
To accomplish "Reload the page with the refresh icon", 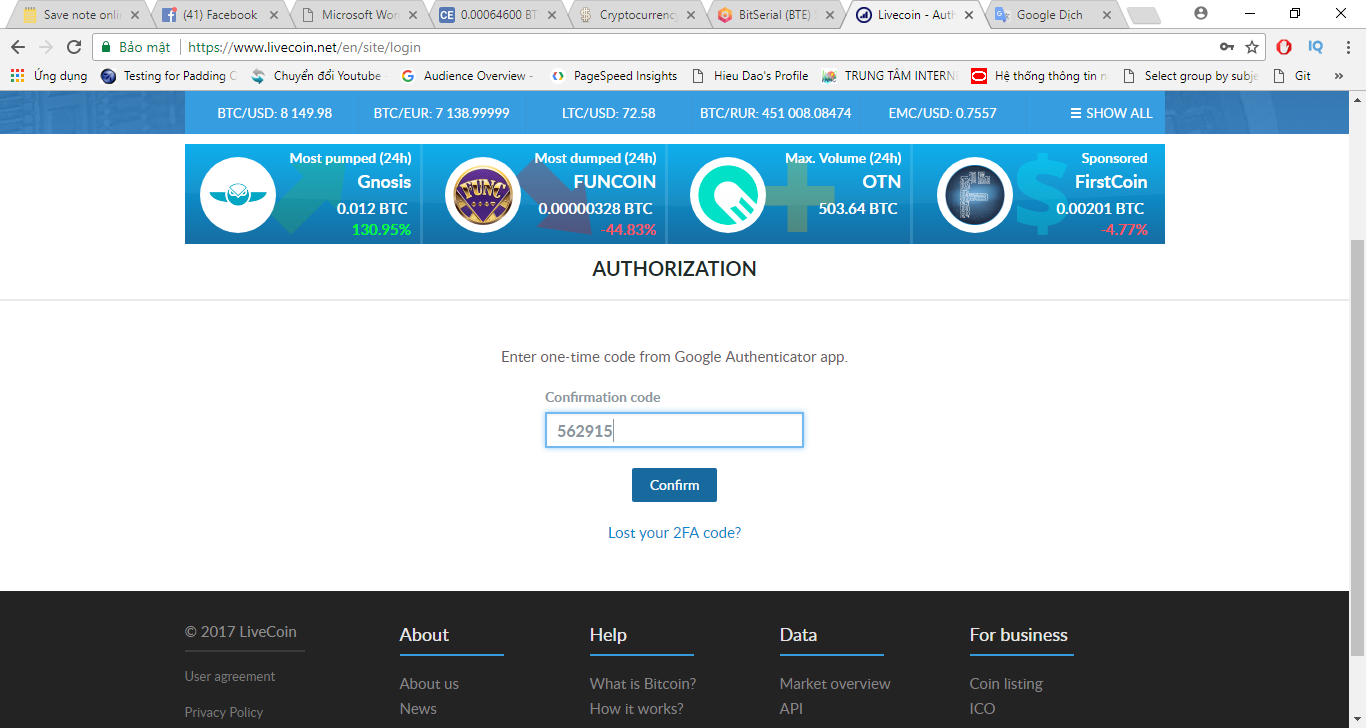I will (x=74, y=47).
